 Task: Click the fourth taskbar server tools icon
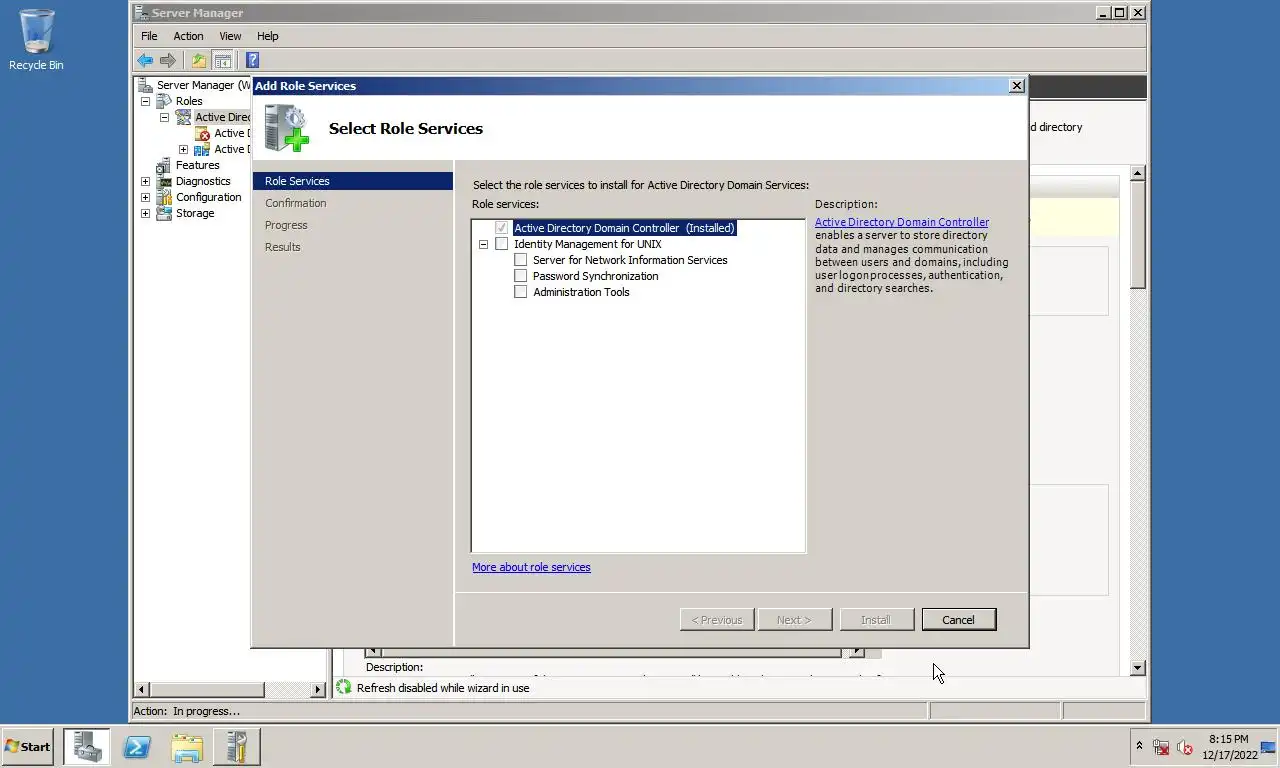point(237,747)
